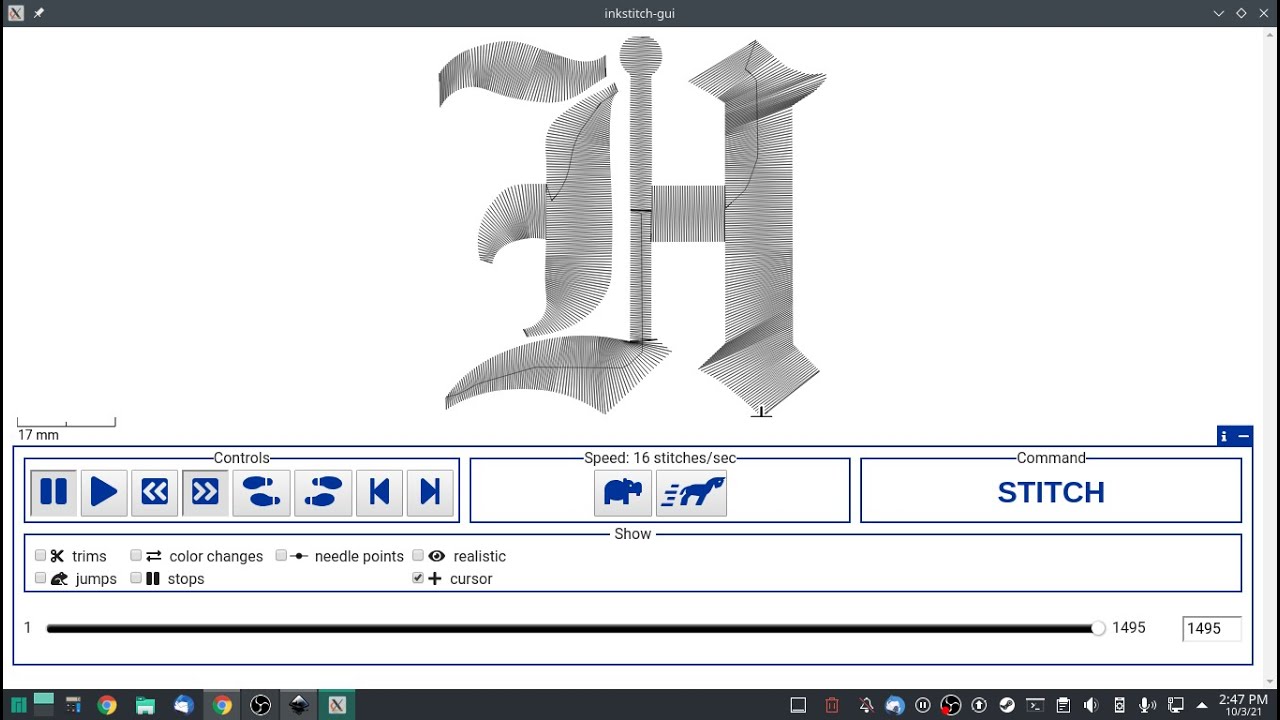Click the stitch number input field showing 1495
This screenshot has height=720, width=1280.
click(x=1212, y=628)
